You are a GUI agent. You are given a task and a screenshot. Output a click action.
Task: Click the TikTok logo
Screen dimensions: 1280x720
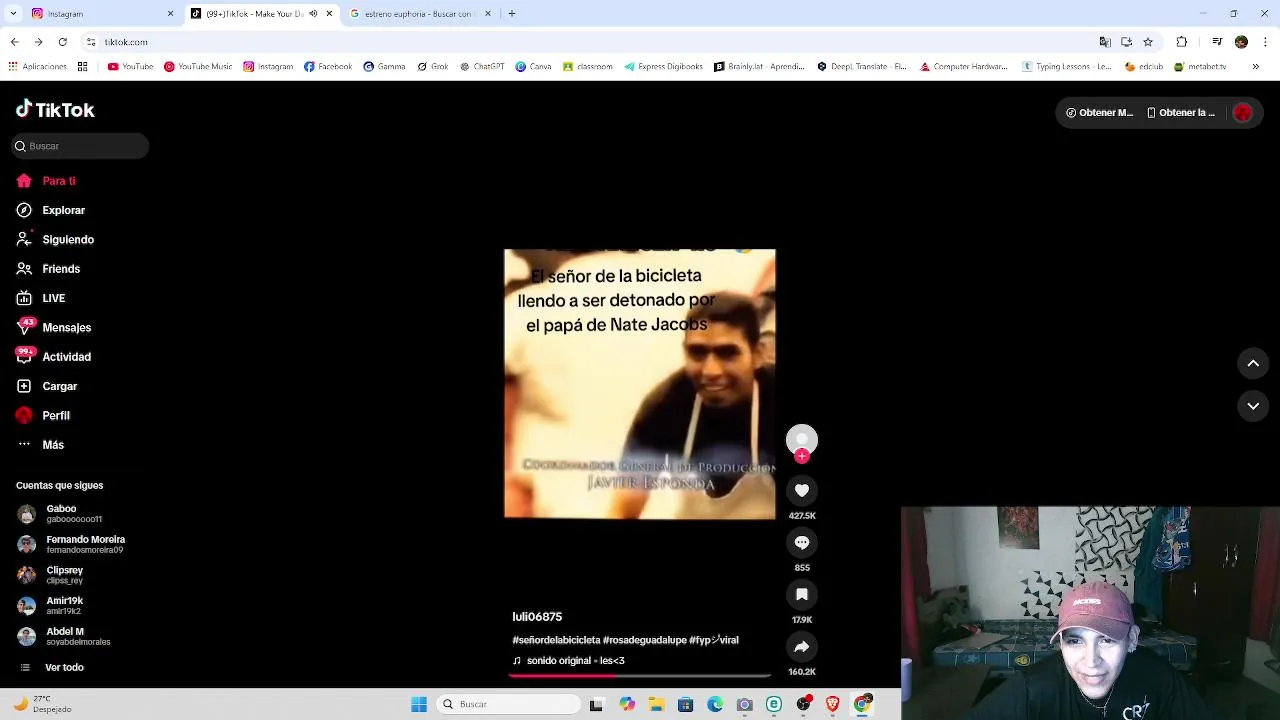pyautogui.click(x=55, y=110)
